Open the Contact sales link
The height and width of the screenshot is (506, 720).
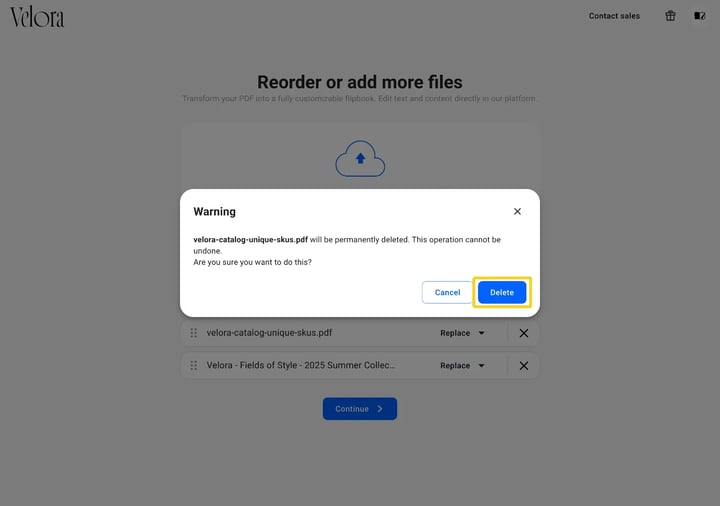pyautogui.click(x=614, y=16)
